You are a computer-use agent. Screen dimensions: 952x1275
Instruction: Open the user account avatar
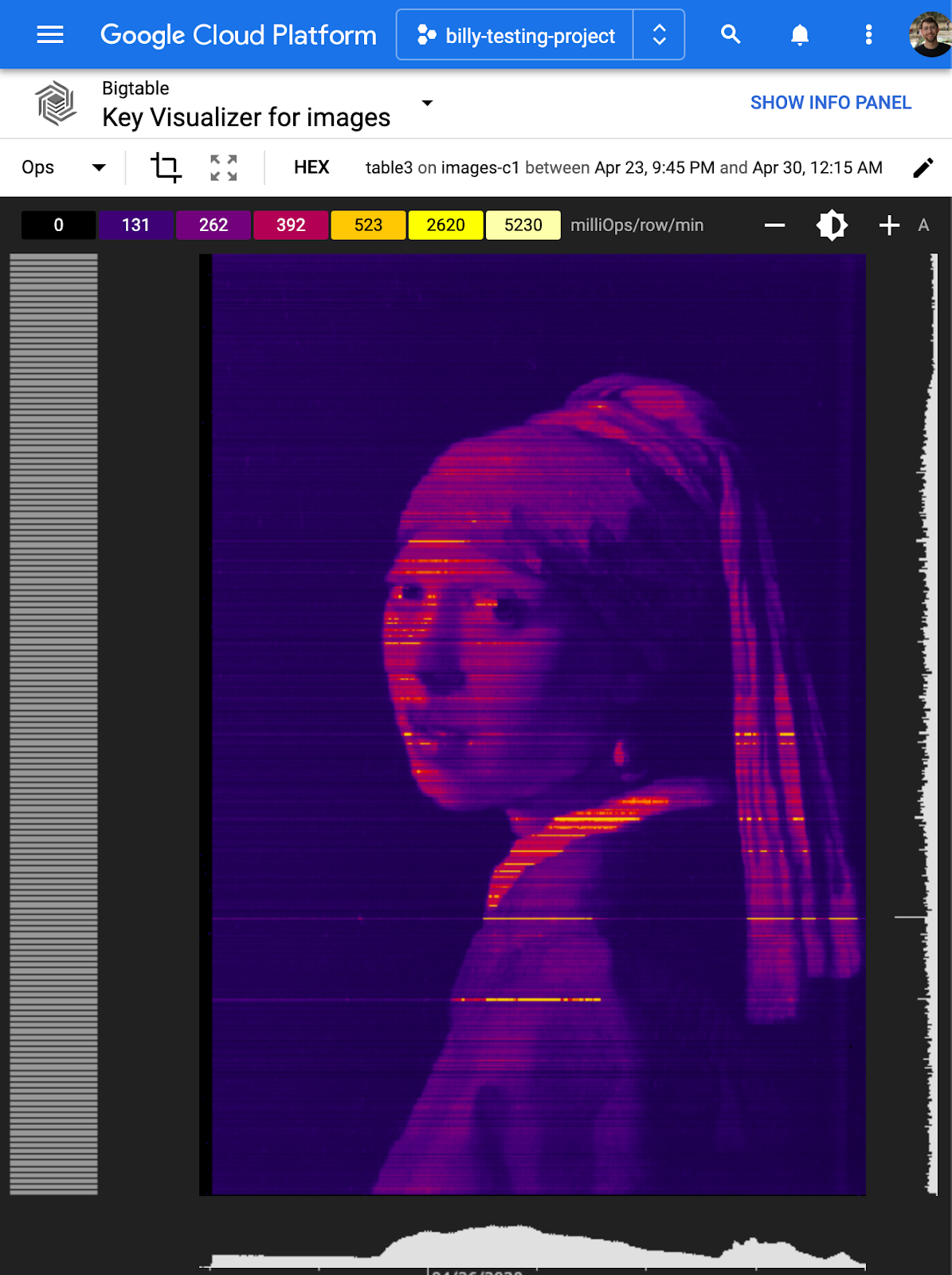pos(930,35)
